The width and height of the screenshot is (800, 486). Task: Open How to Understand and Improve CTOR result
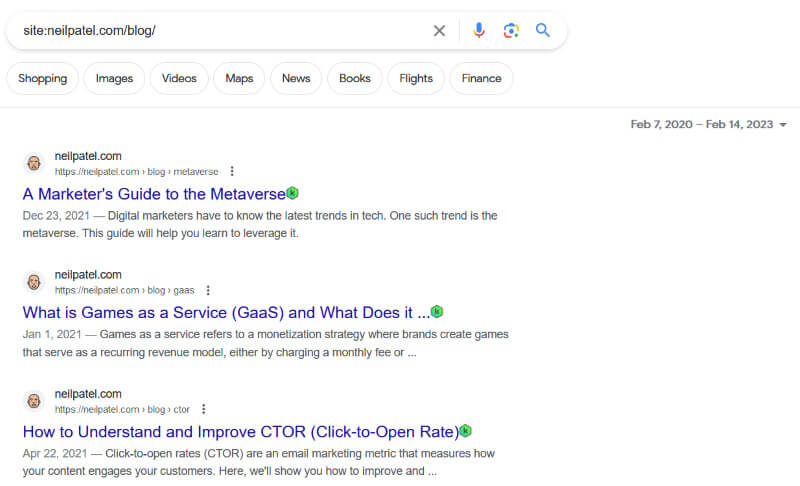click(x=241, y=432)
